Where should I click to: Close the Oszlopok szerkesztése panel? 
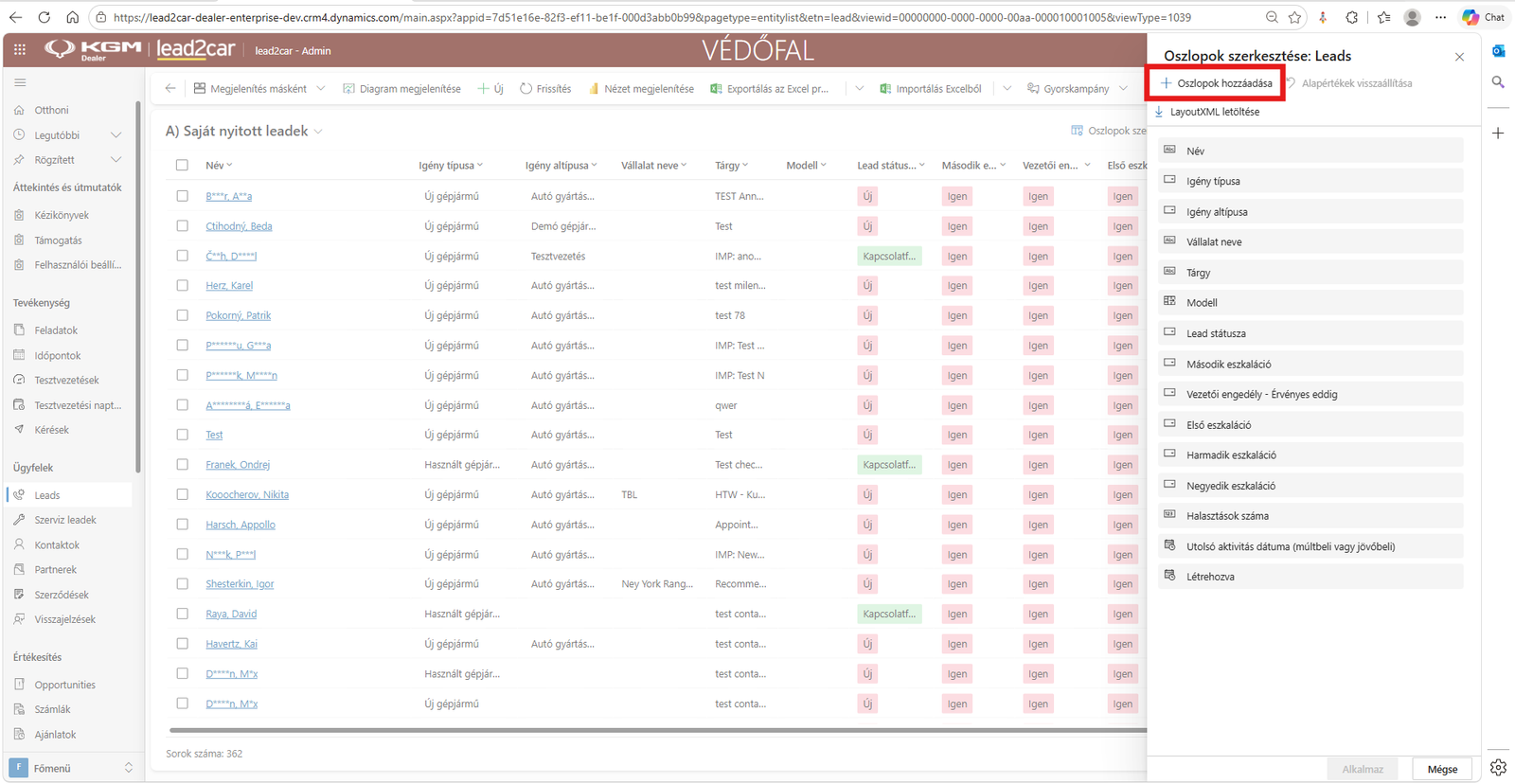point(1459,57)
